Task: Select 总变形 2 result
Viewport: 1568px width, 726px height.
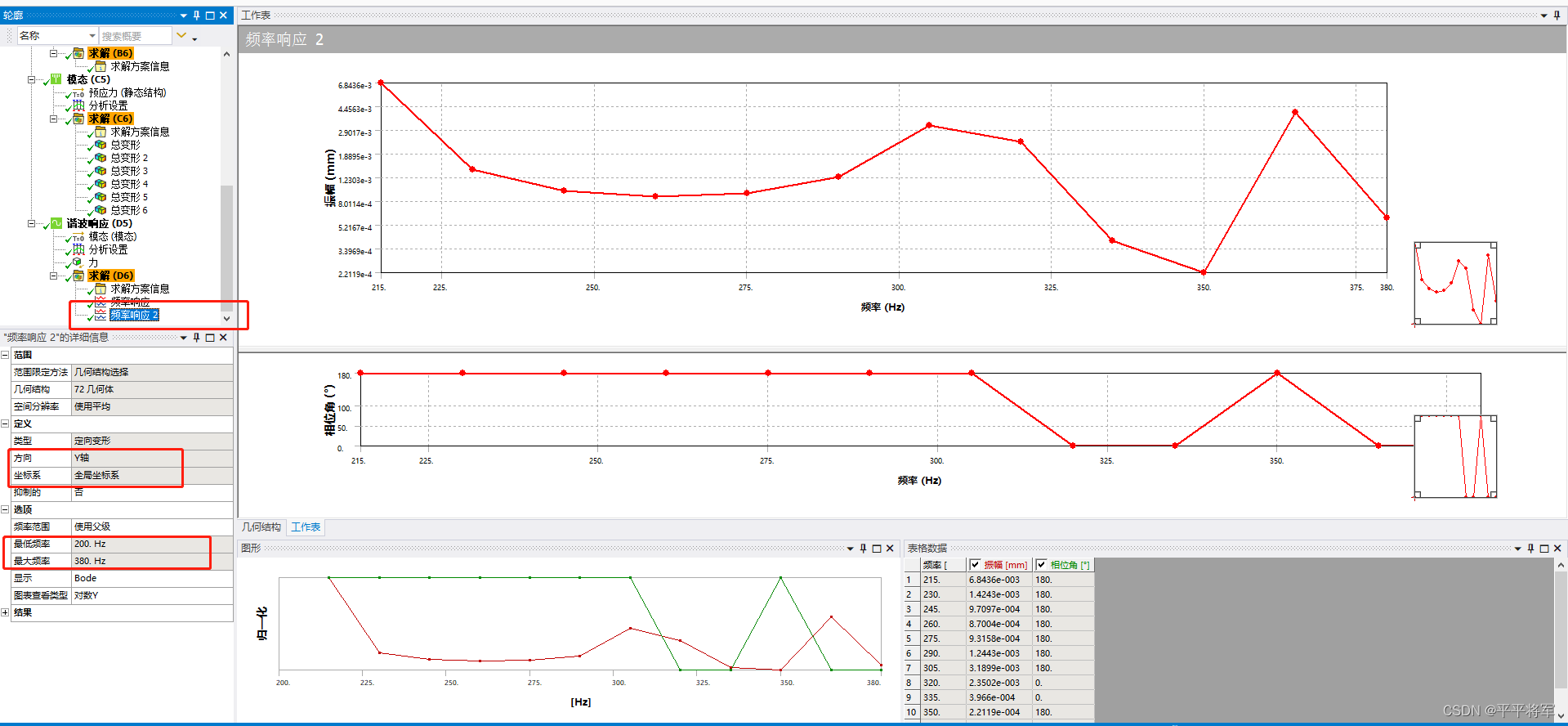Action: (129, 158)
